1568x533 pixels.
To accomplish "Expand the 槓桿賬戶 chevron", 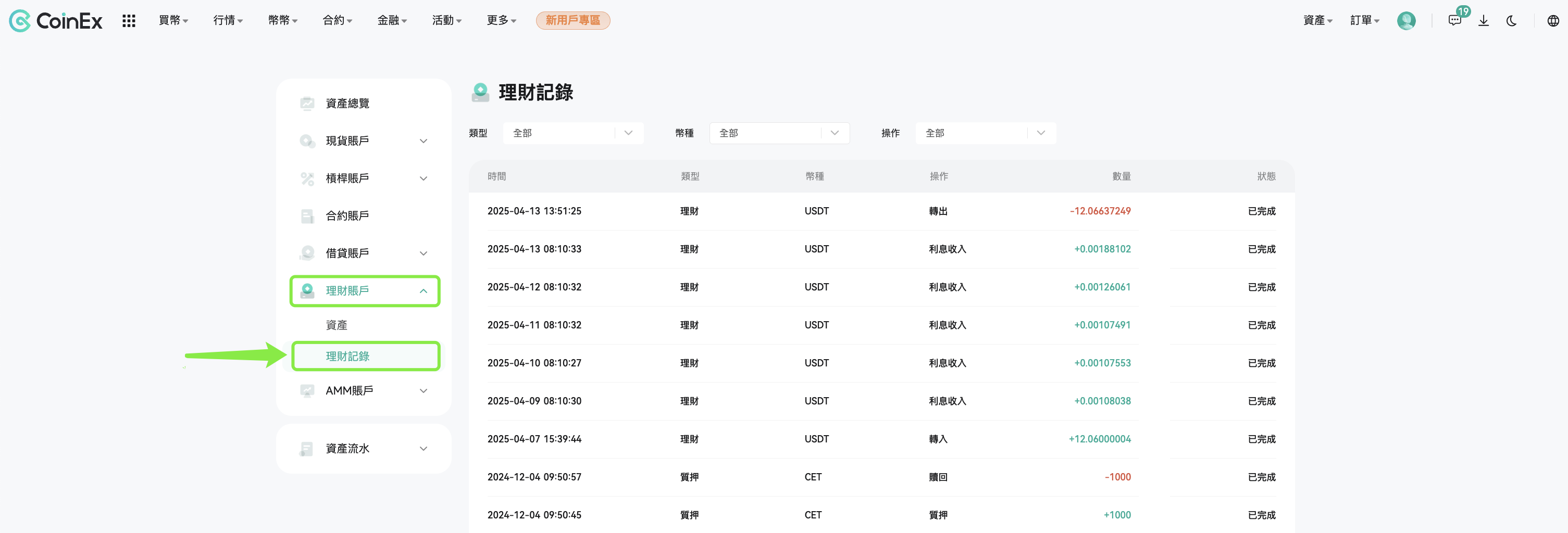I will pyautogui.click(x=424, y=179).
